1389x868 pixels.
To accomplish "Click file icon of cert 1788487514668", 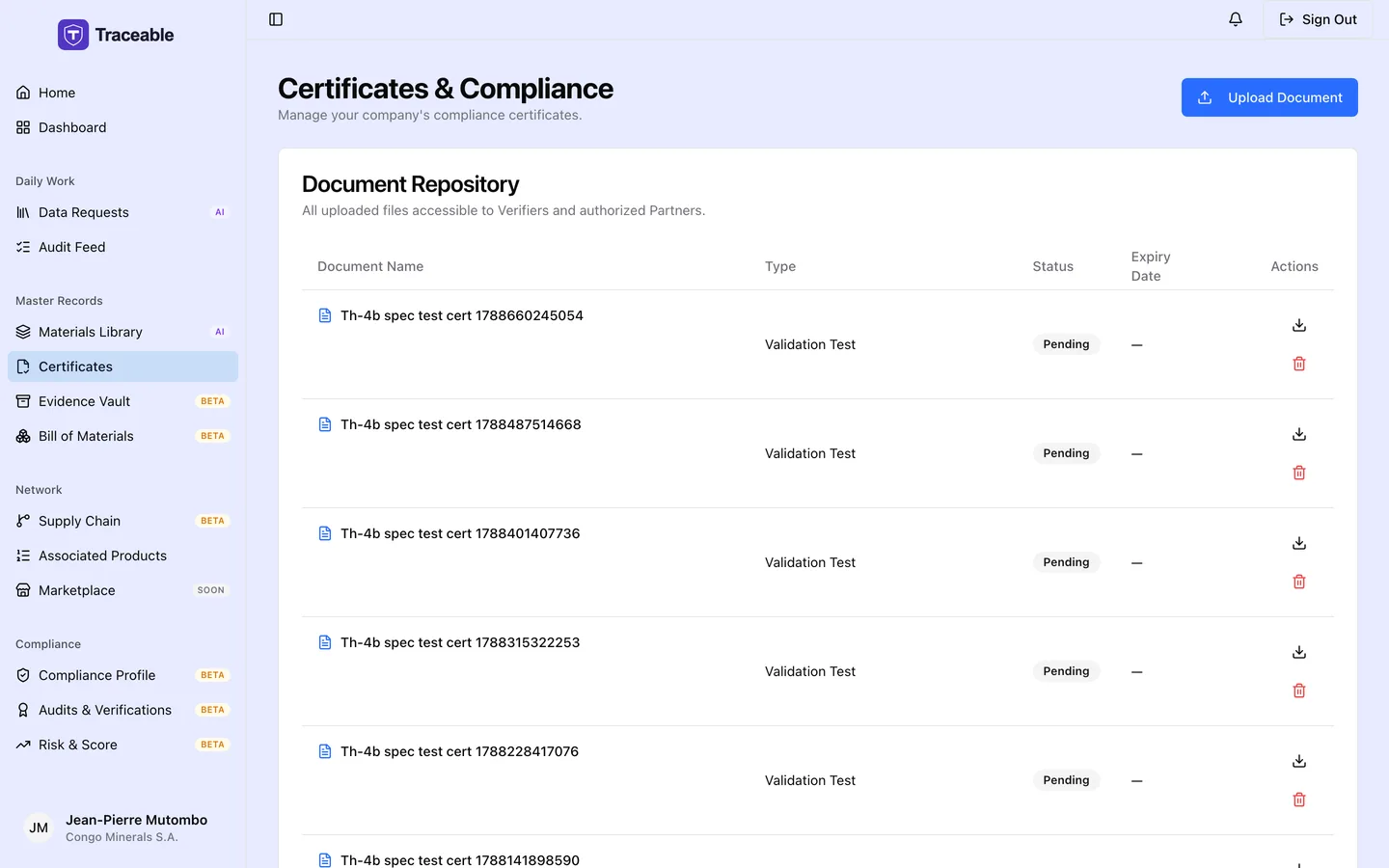I will click(x=325, y=424).
